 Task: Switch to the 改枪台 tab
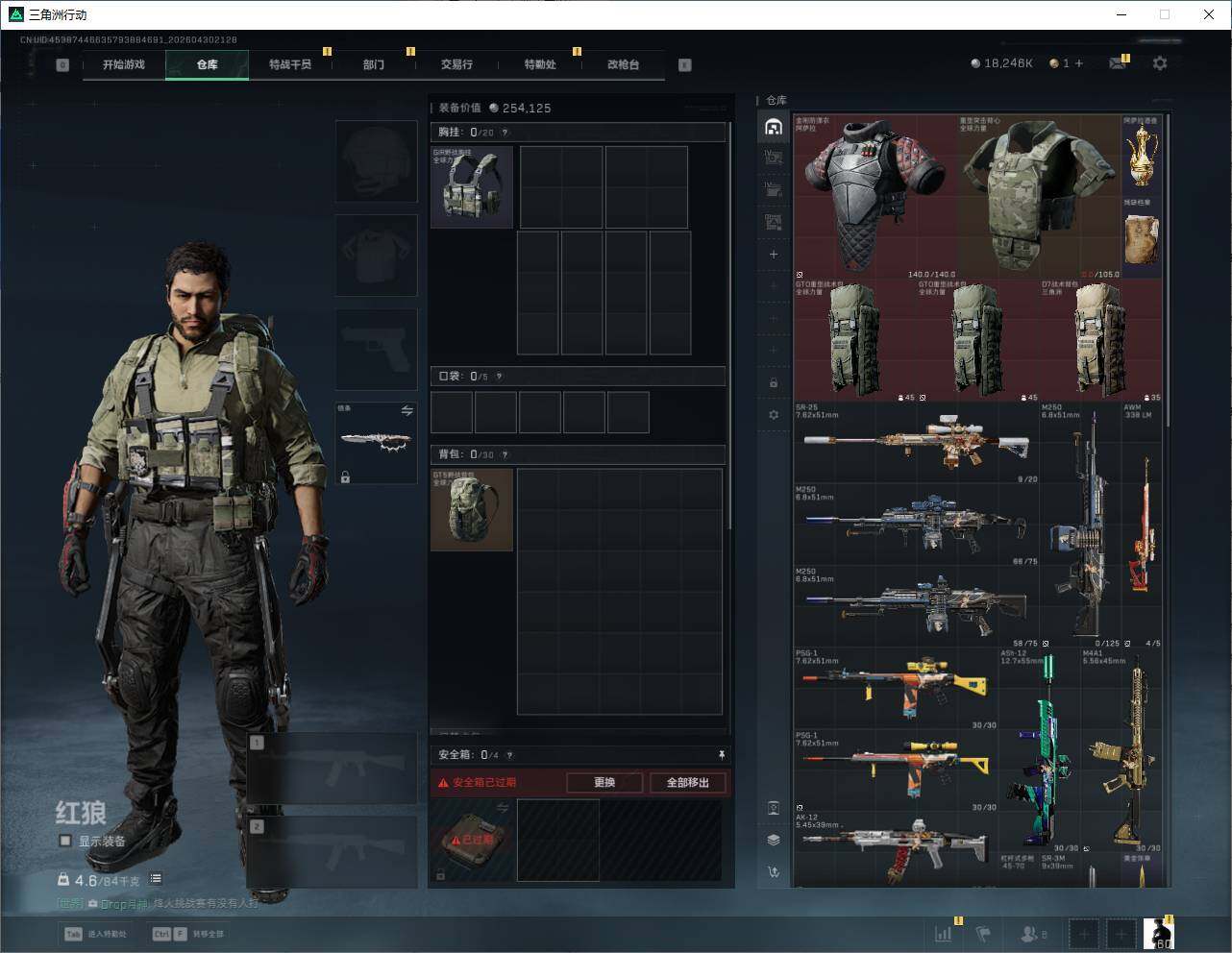(623, 64)
